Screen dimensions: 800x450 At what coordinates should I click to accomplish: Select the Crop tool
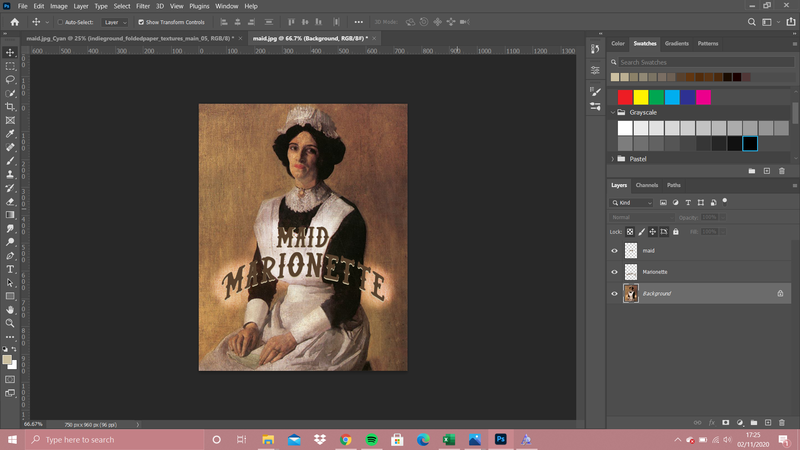coord(10,107)
